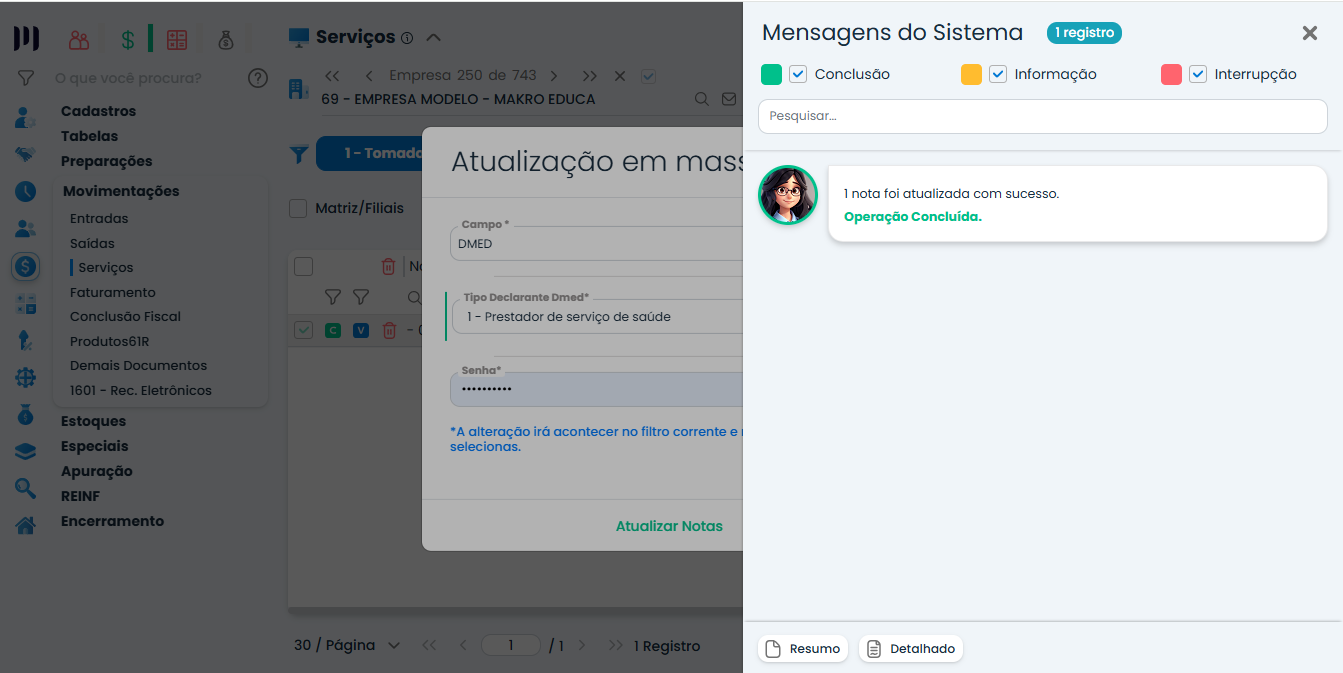Open Conclusão Fiscal menu item
The width and height of the screenshot is (1343, 673).
point(125,316)
